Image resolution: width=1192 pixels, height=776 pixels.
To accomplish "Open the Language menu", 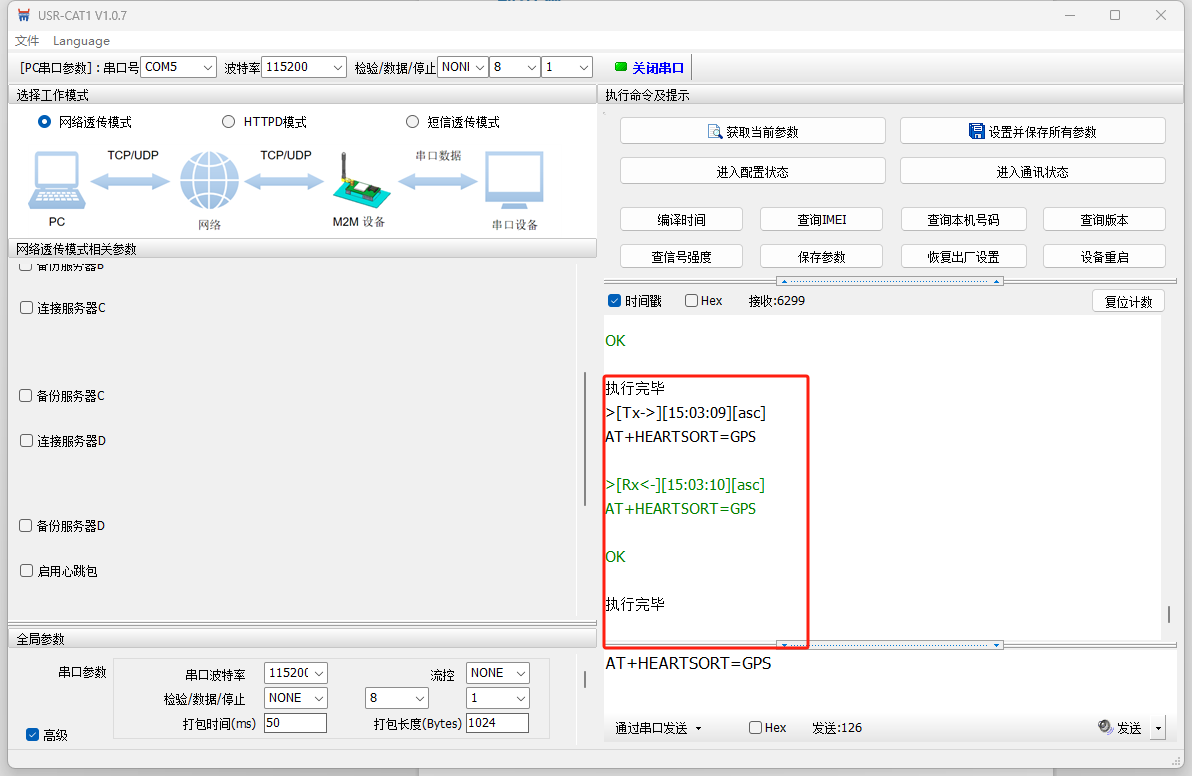I will coord(81,41).
